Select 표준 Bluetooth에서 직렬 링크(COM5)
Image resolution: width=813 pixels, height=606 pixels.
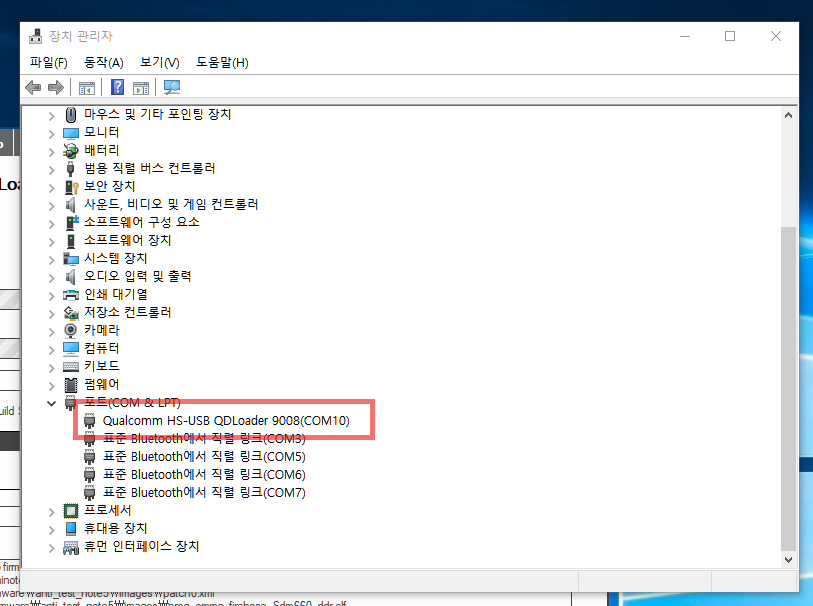(x=204, y=457)
